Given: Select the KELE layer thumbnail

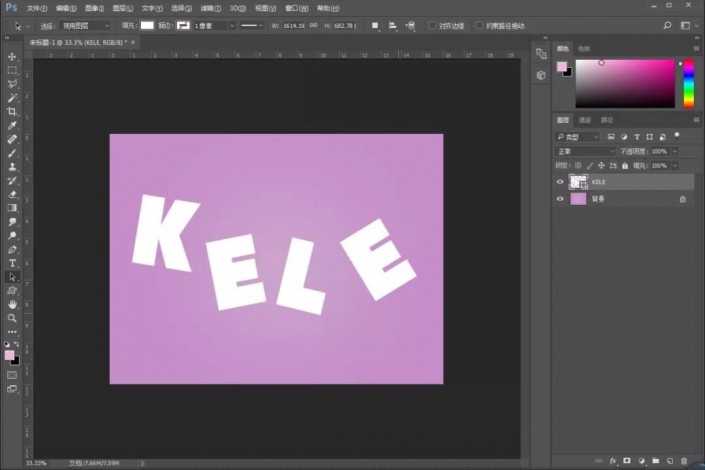Looking at the screenshot, I should [577, 182].
